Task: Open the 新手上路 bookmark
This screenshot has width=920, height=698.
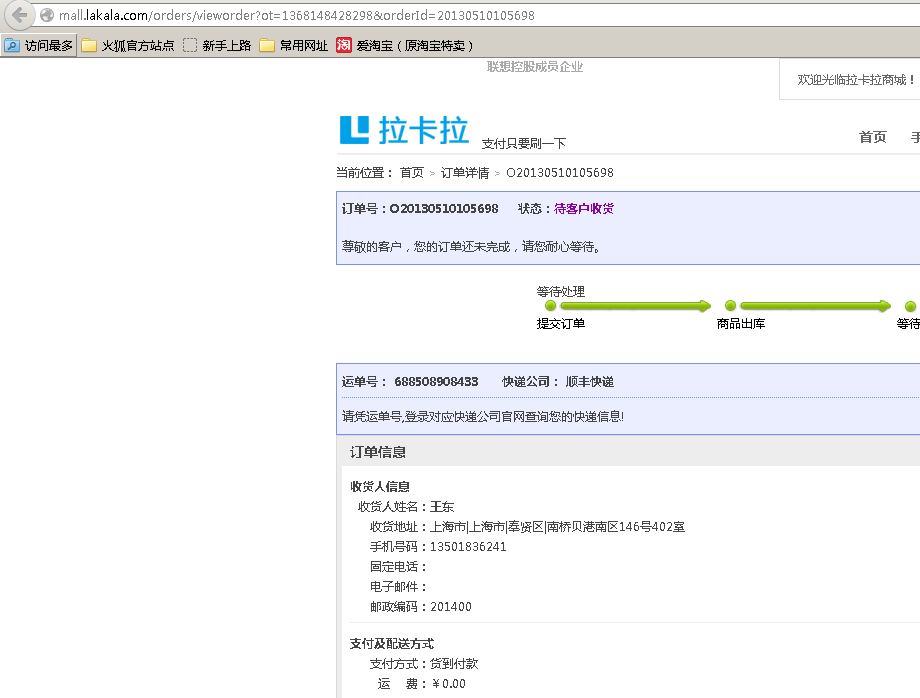Action: 217,45
